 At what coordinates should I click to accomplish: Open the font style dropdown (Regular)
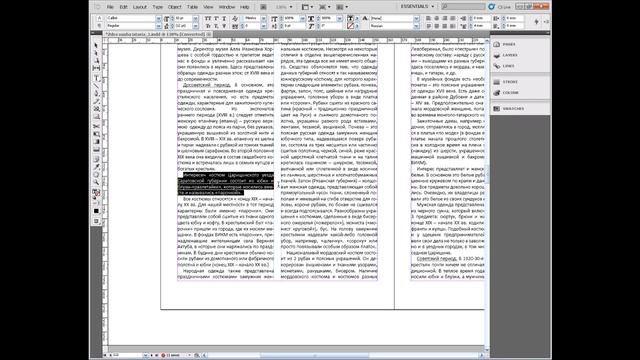click(158, 26)
